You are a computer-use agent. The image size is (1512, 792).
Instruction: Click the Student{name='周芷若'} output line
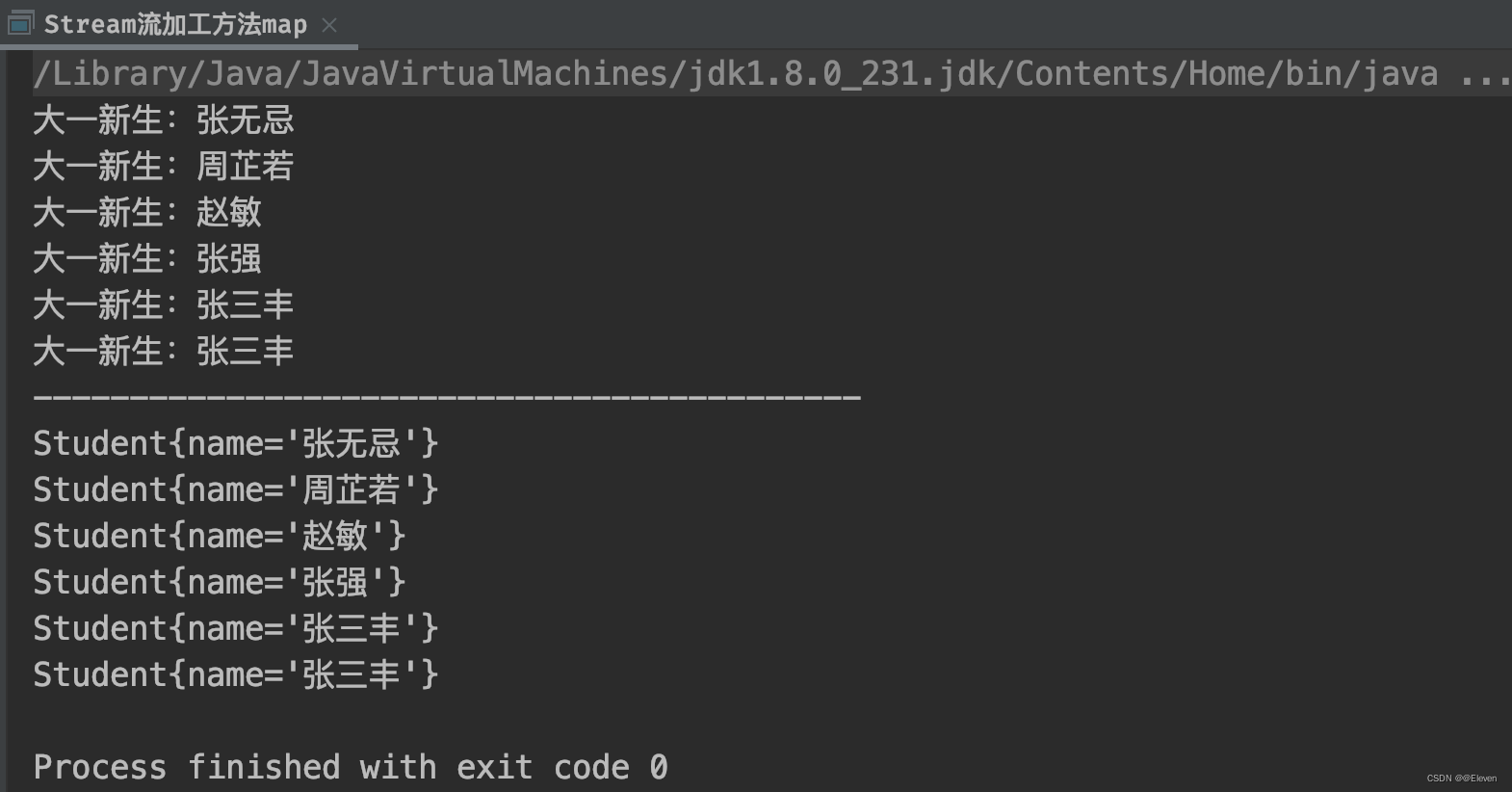tap(235, 488)
